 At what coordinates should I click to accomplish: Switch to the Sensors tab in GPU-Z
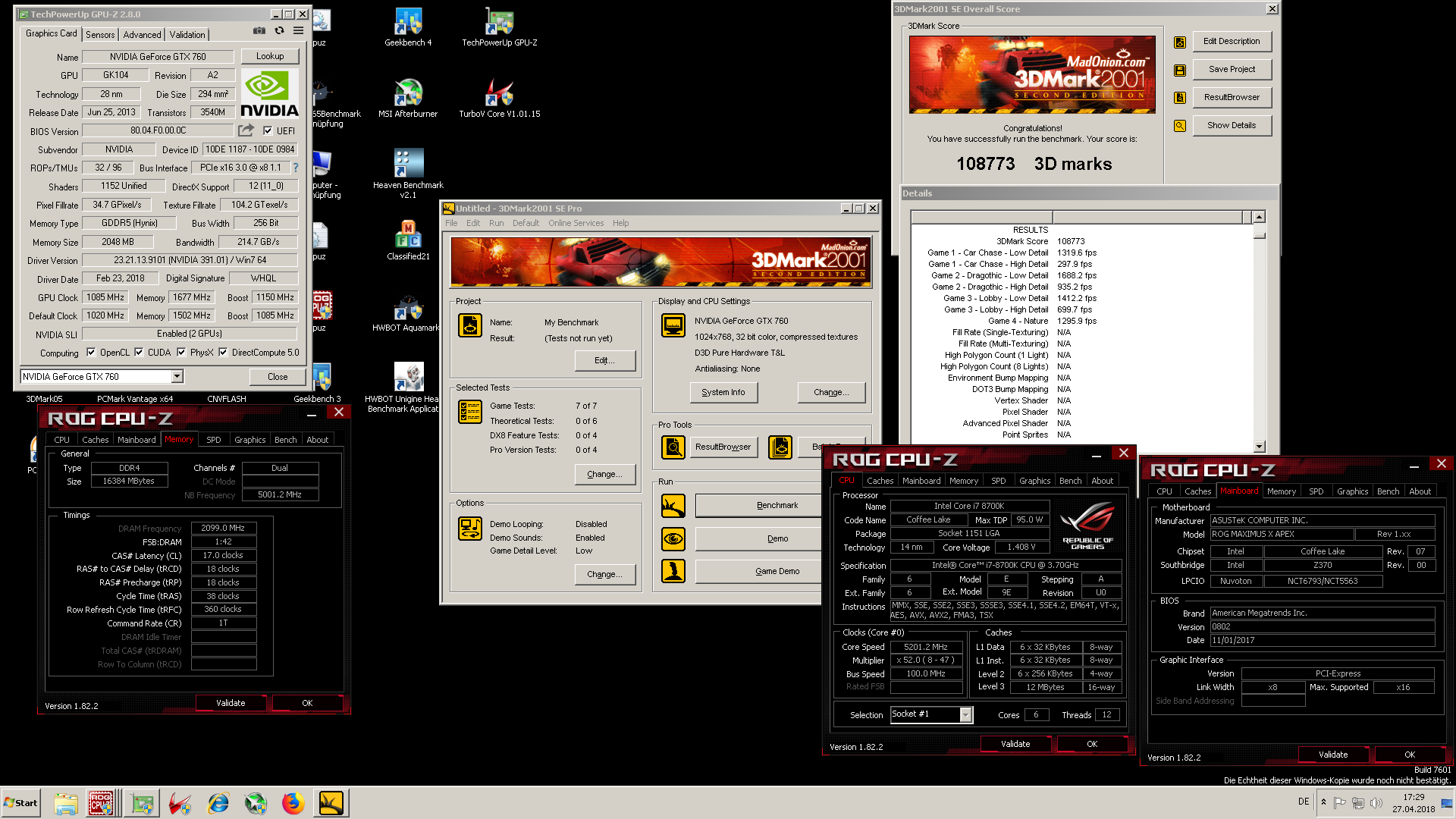(x=100, y=35)
